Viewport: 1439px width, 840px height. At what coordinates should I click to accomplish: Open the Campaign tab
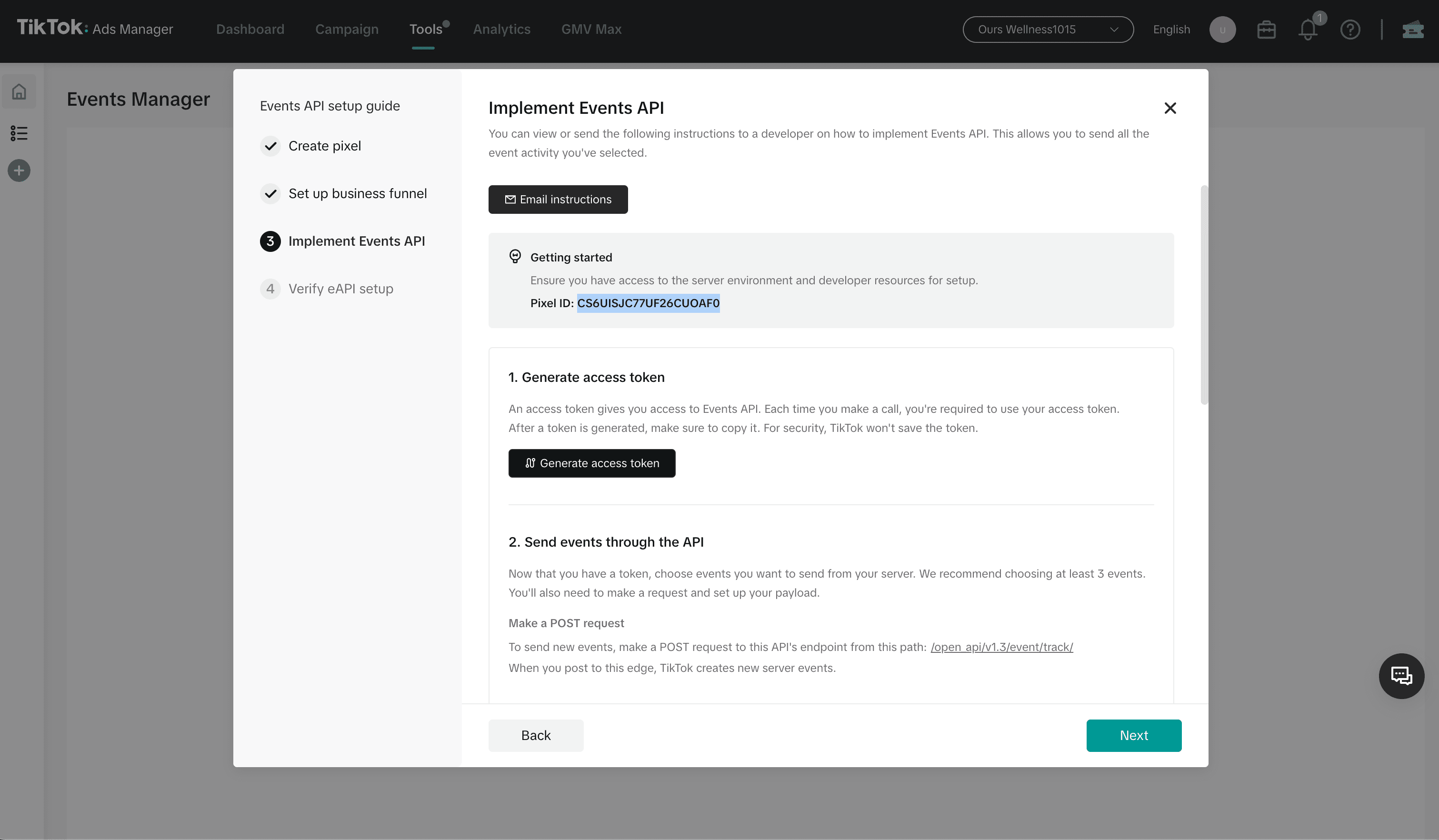(347, 30)
